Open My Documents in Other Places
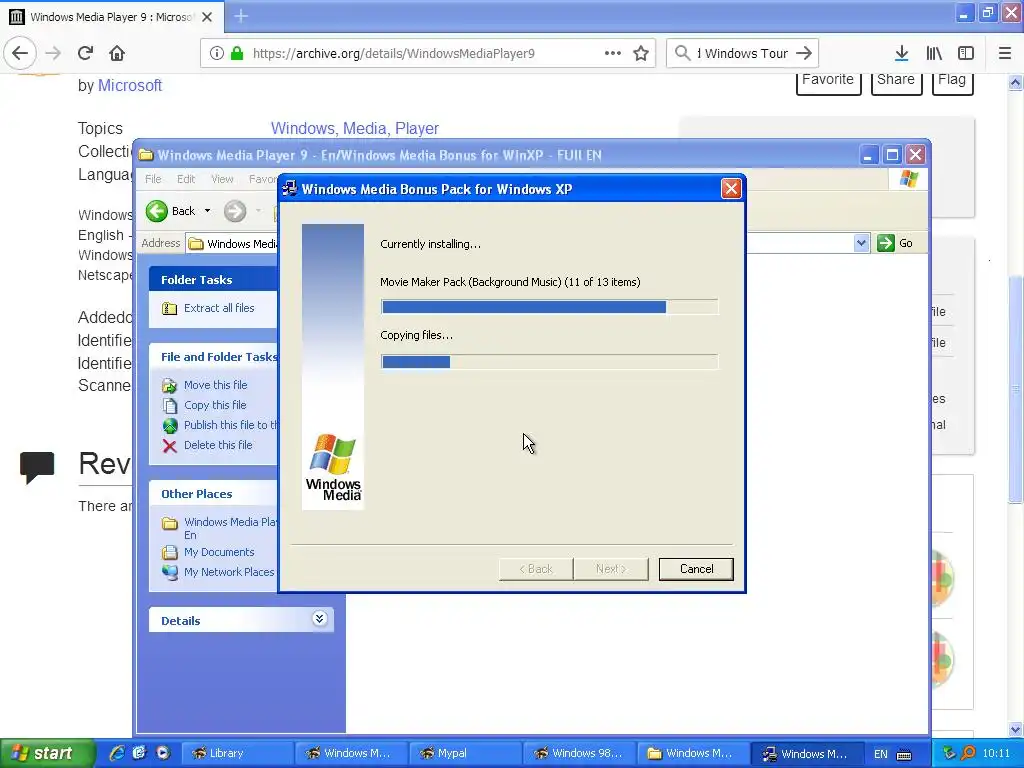Image resolution: width=1024 pixels, height=768 pixels. (219, 552)
